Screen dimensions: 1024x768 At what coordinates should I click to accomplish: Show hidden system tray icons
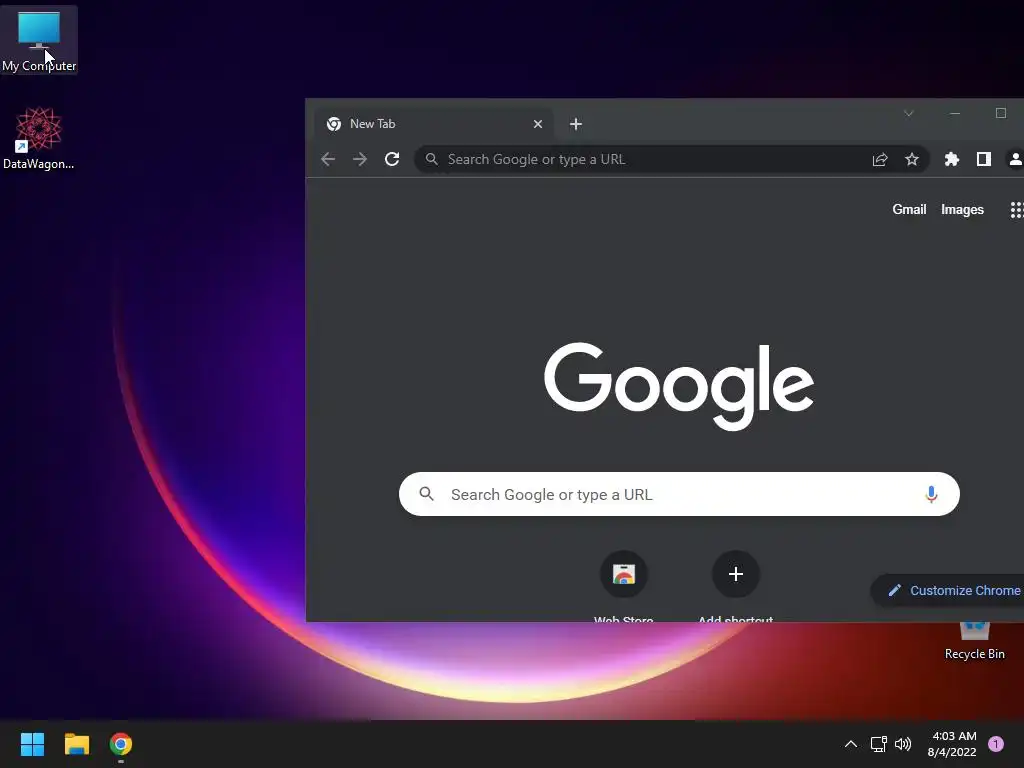point(851,744)
